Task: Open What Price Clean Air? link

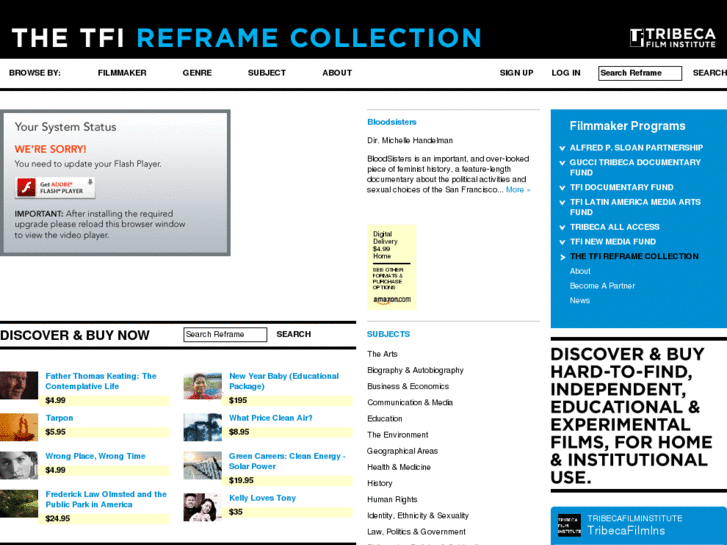Action: click(271, 418)
